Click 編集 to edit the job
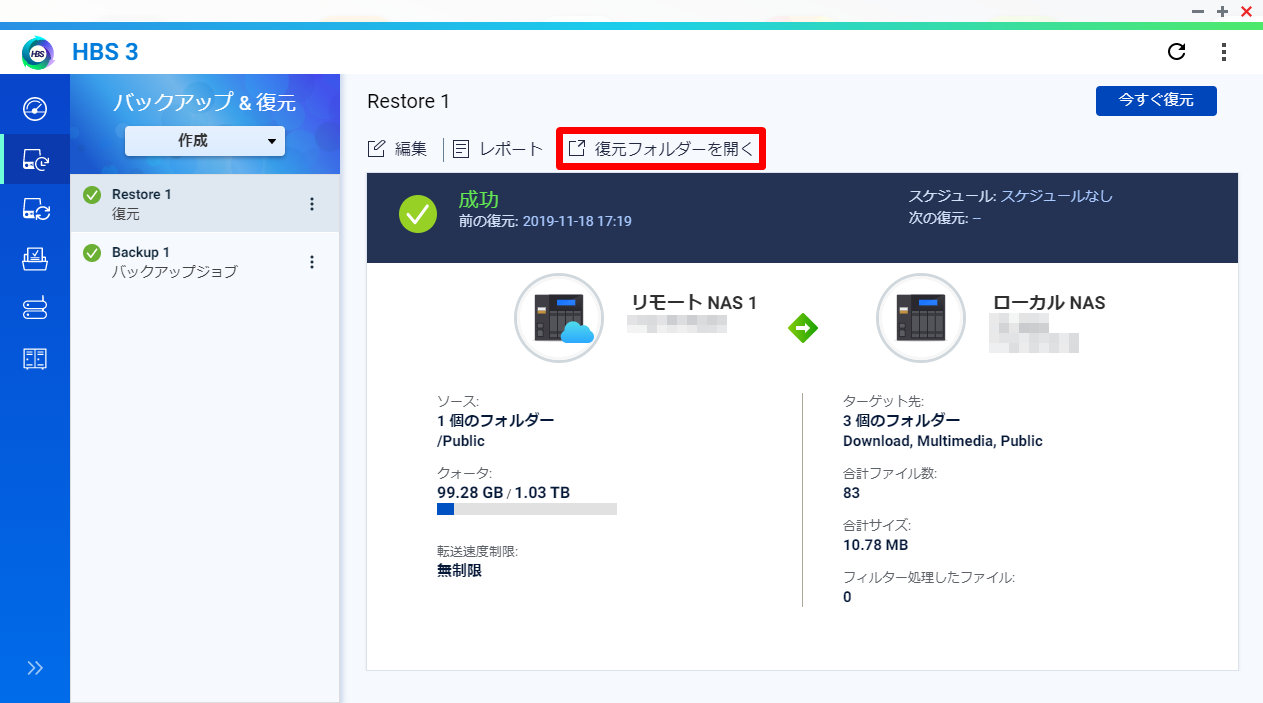Image resolution: width=1263 pixels, height=703 pixels. tap(398, 149)
